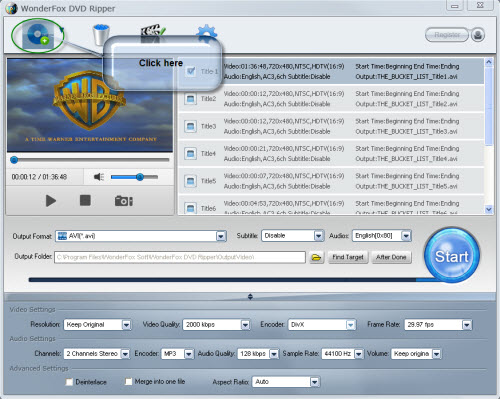Click the video preview thumbnail
The height and width of the screenshot is (399, 500).
[90, 105]
